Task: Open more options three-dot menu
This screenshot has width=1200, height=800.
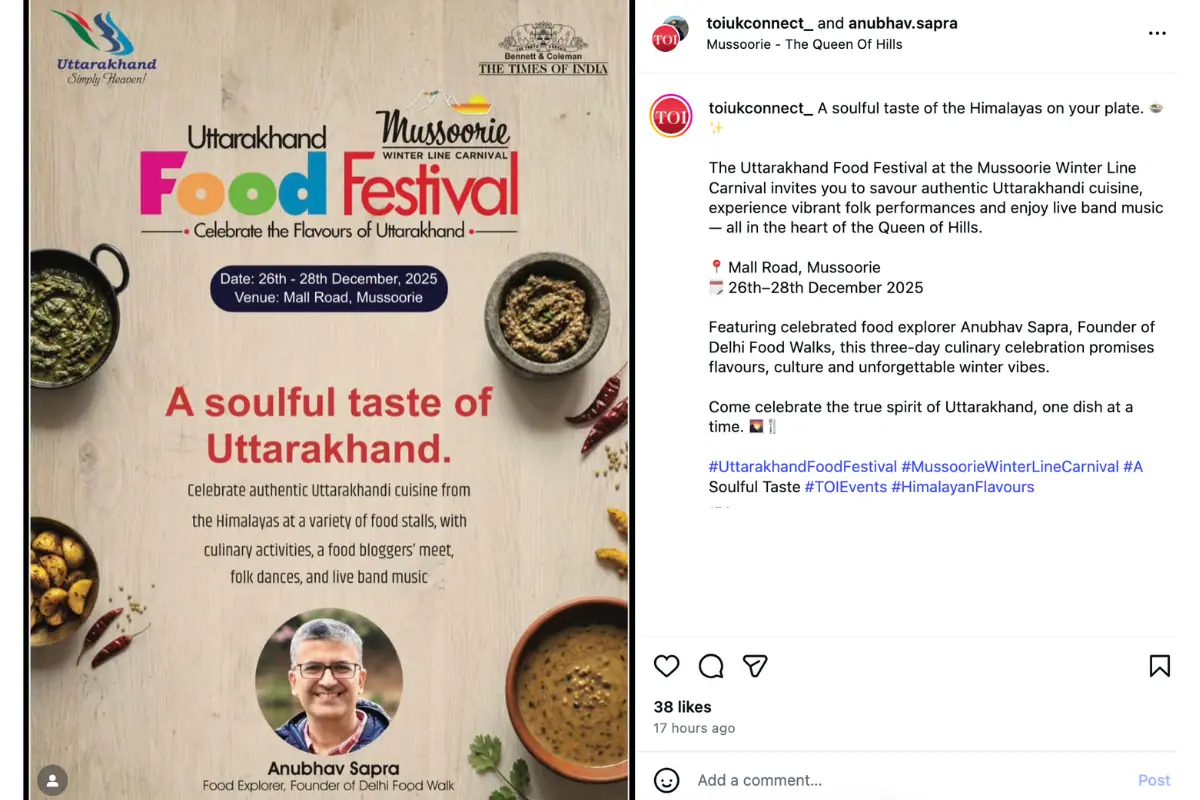Action: point(1157,33)
